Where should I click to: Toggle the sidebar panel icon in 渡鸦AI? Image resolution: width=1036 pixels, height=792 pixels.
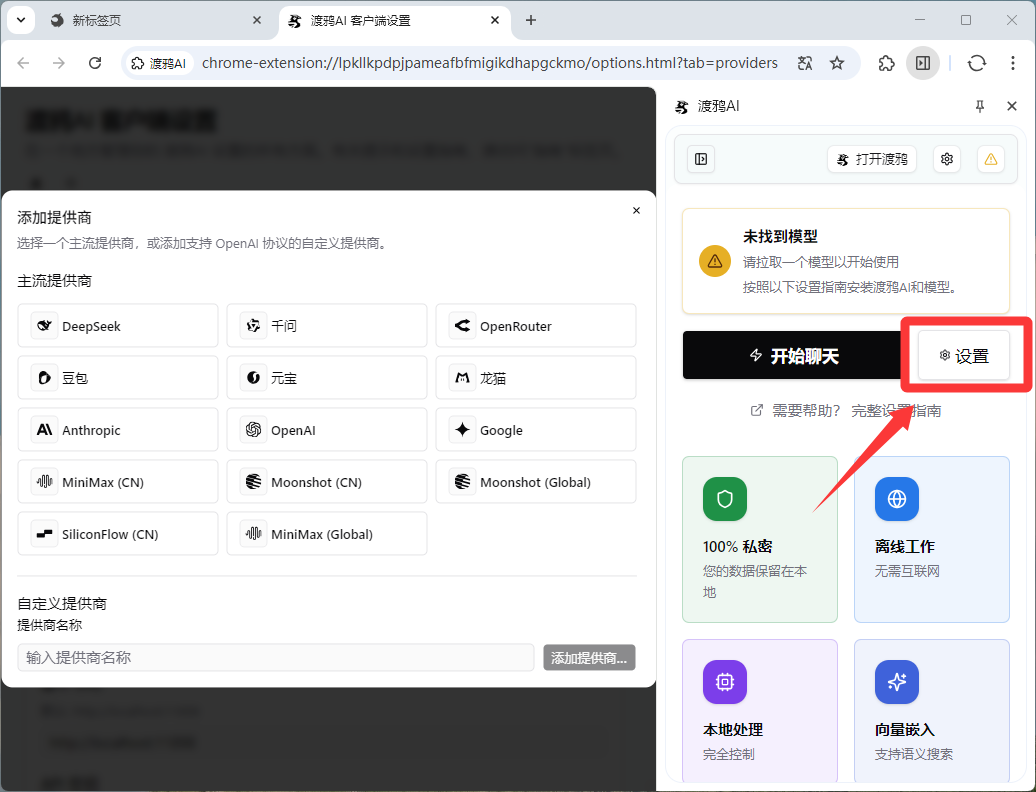click(701, 159)
